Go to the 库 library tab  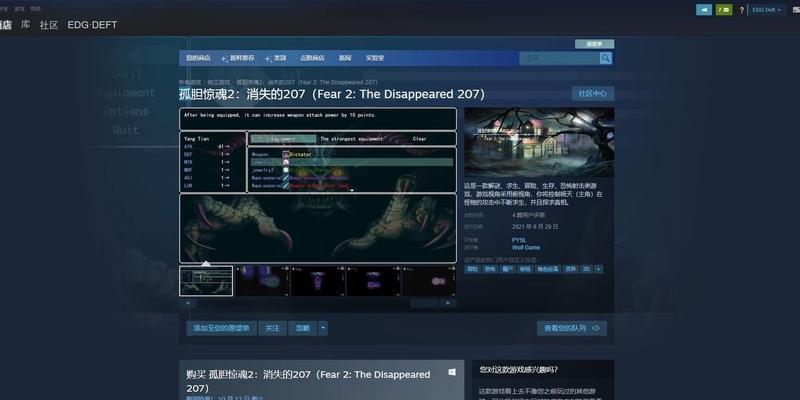point(26,24)
